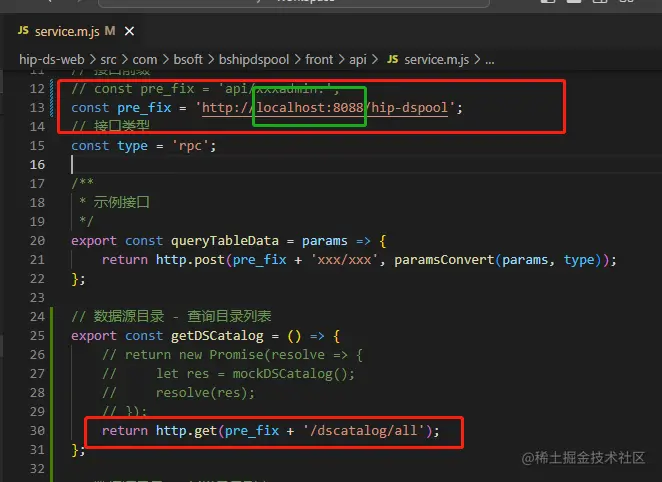Click the JS file icon in the tab
The width and height of the screenshot is (662, 482).
[23, 30]
